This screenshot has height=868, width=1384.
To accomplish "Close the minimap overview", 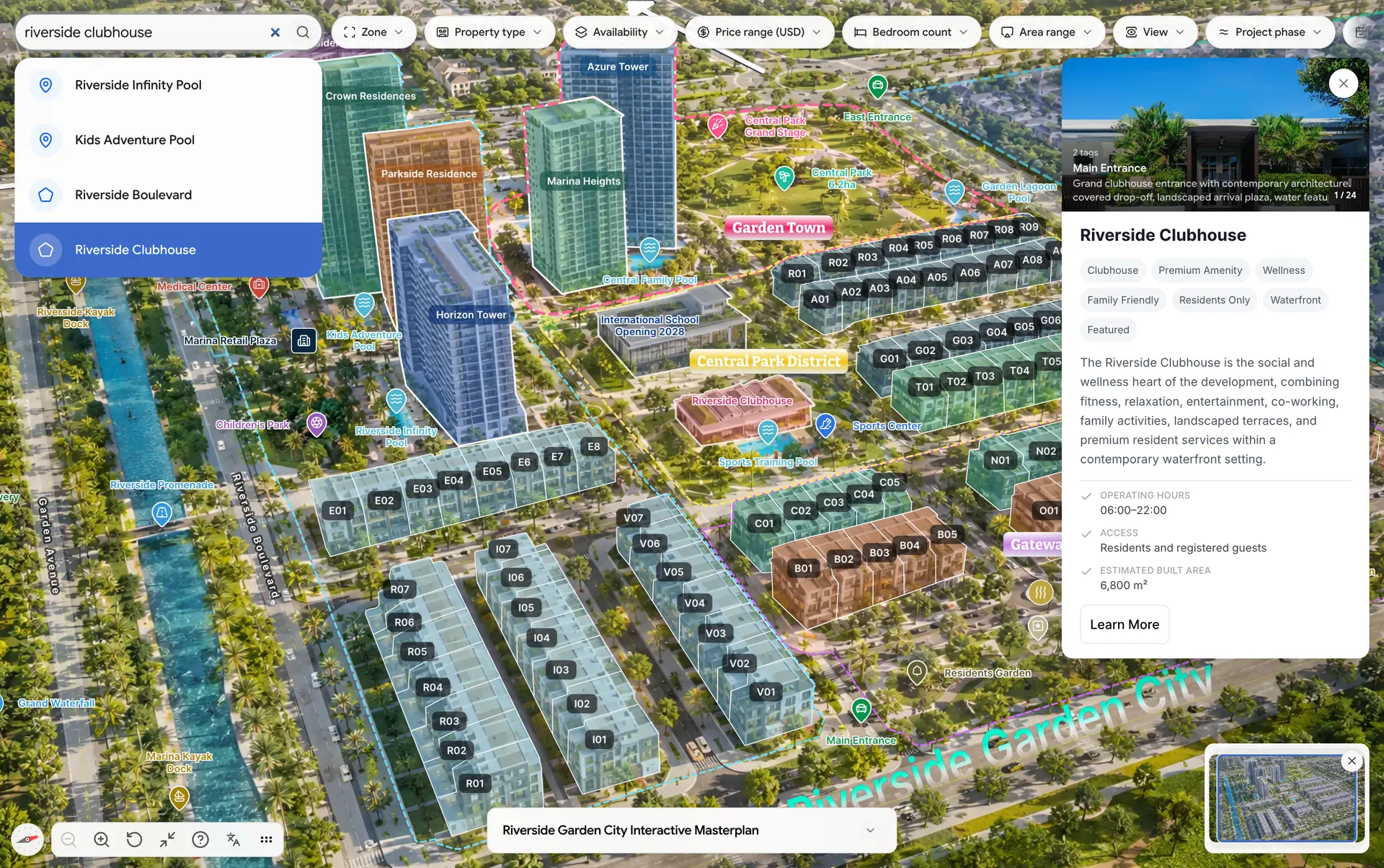I will click(1352, 761).
